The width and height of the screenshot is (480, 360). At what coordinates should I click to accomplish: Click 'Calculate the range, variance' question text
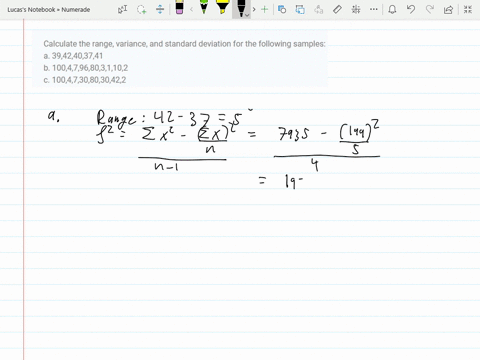tap(184, 44)
